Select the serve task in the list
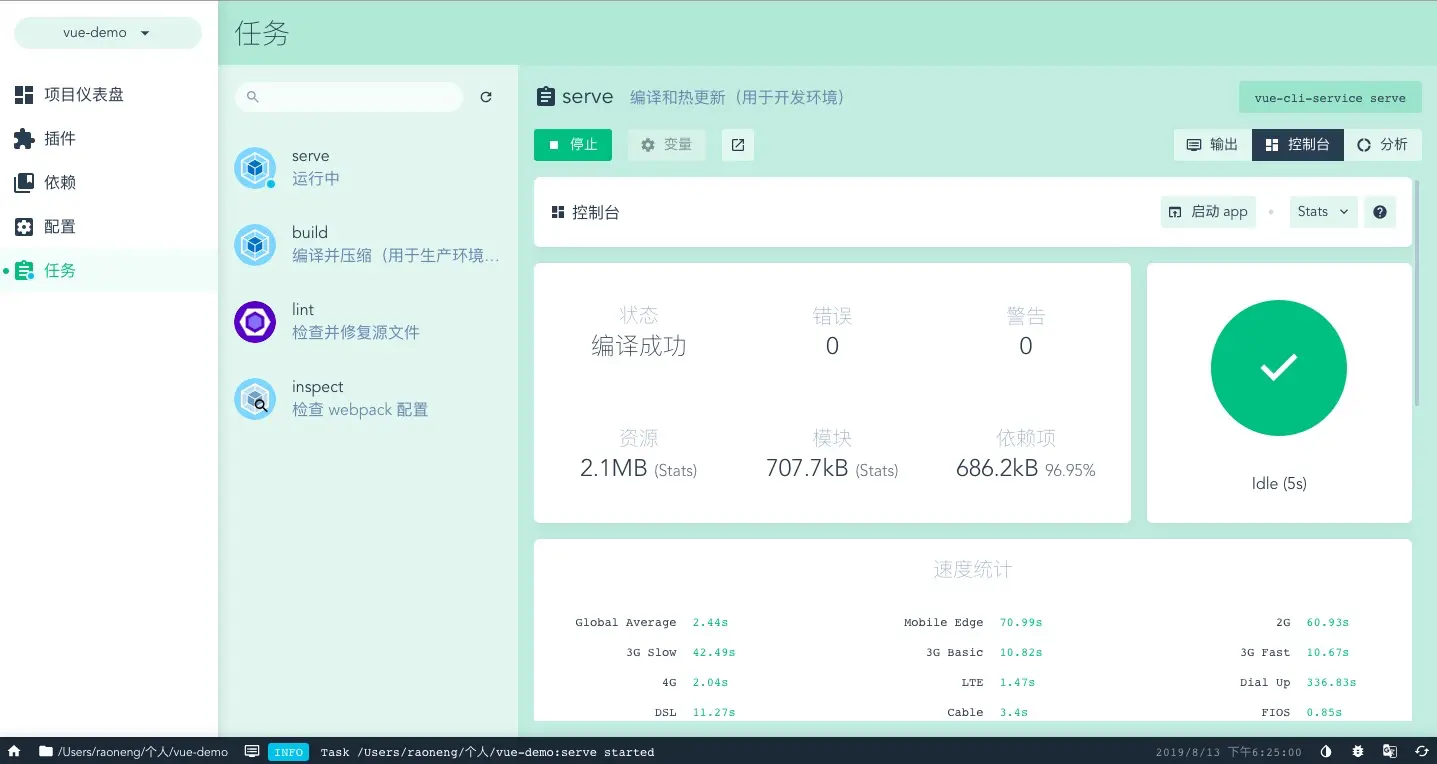Image resolution: width=1437 pixels, height=764 pixels. 368,168
